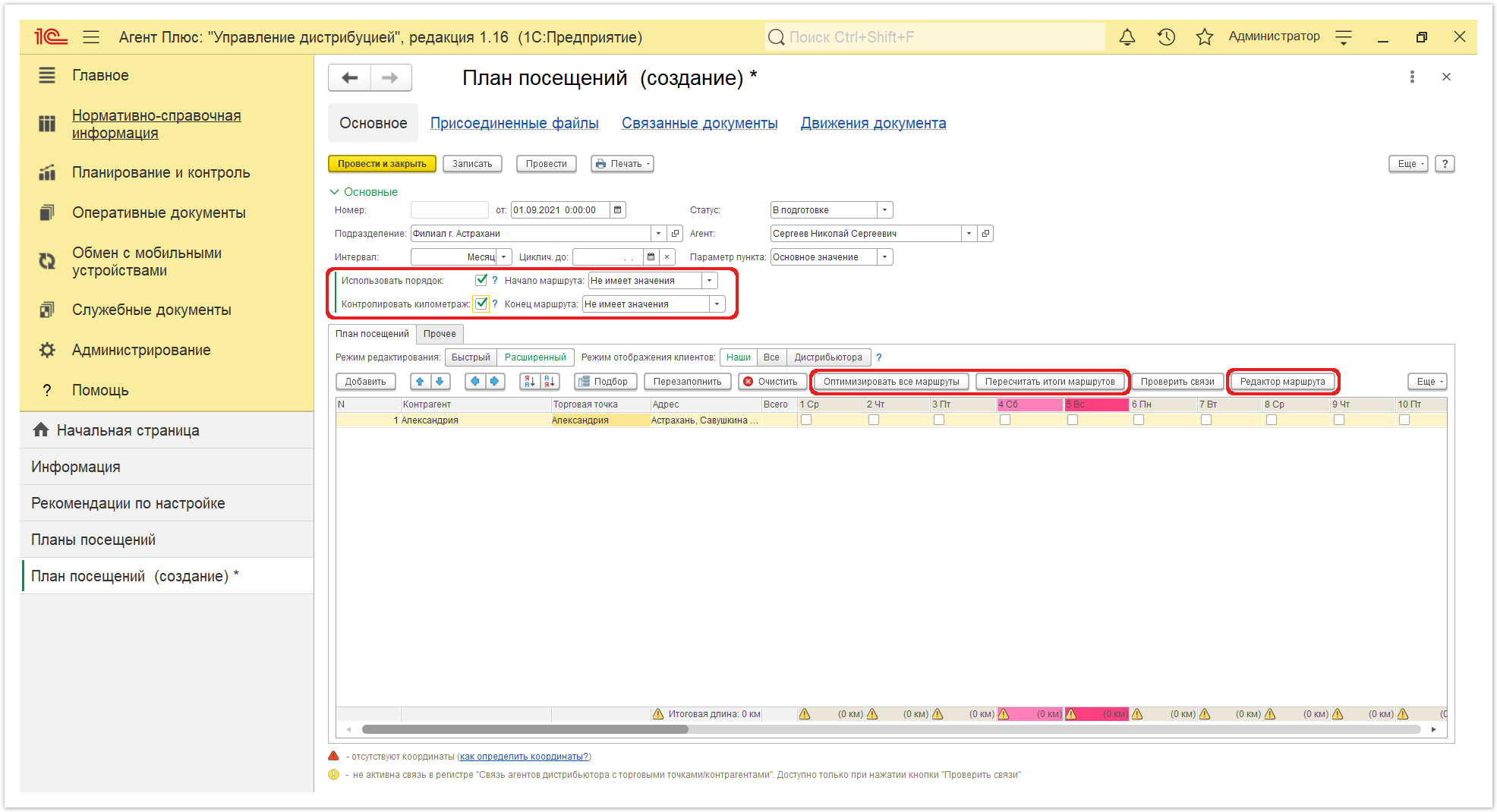Select Быстрый editing mode
Screen dimensions: 1497x812
471,357
